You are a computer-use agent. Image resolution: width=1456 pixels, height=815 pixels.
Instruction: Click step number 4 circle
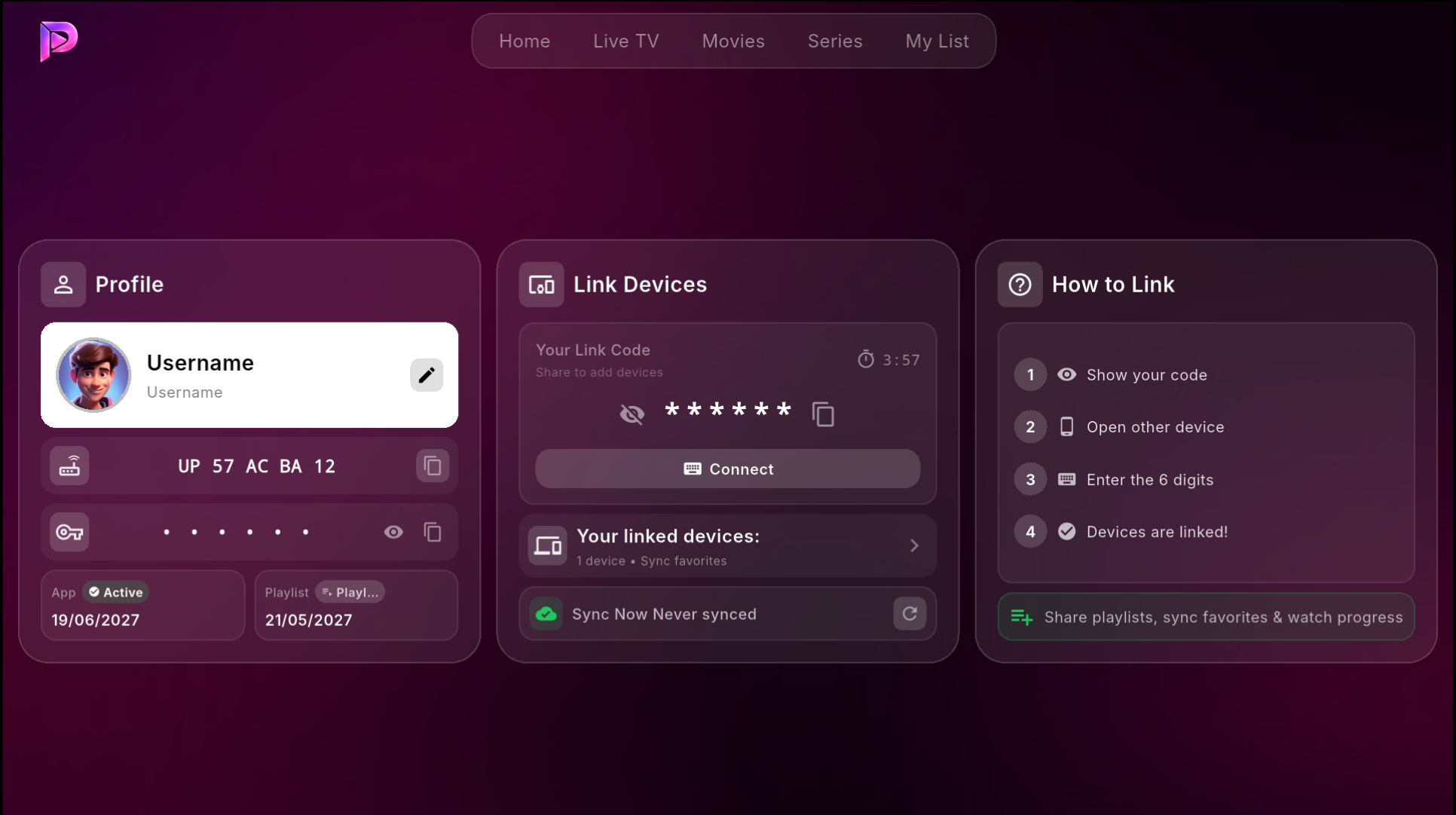[1030, 531]
